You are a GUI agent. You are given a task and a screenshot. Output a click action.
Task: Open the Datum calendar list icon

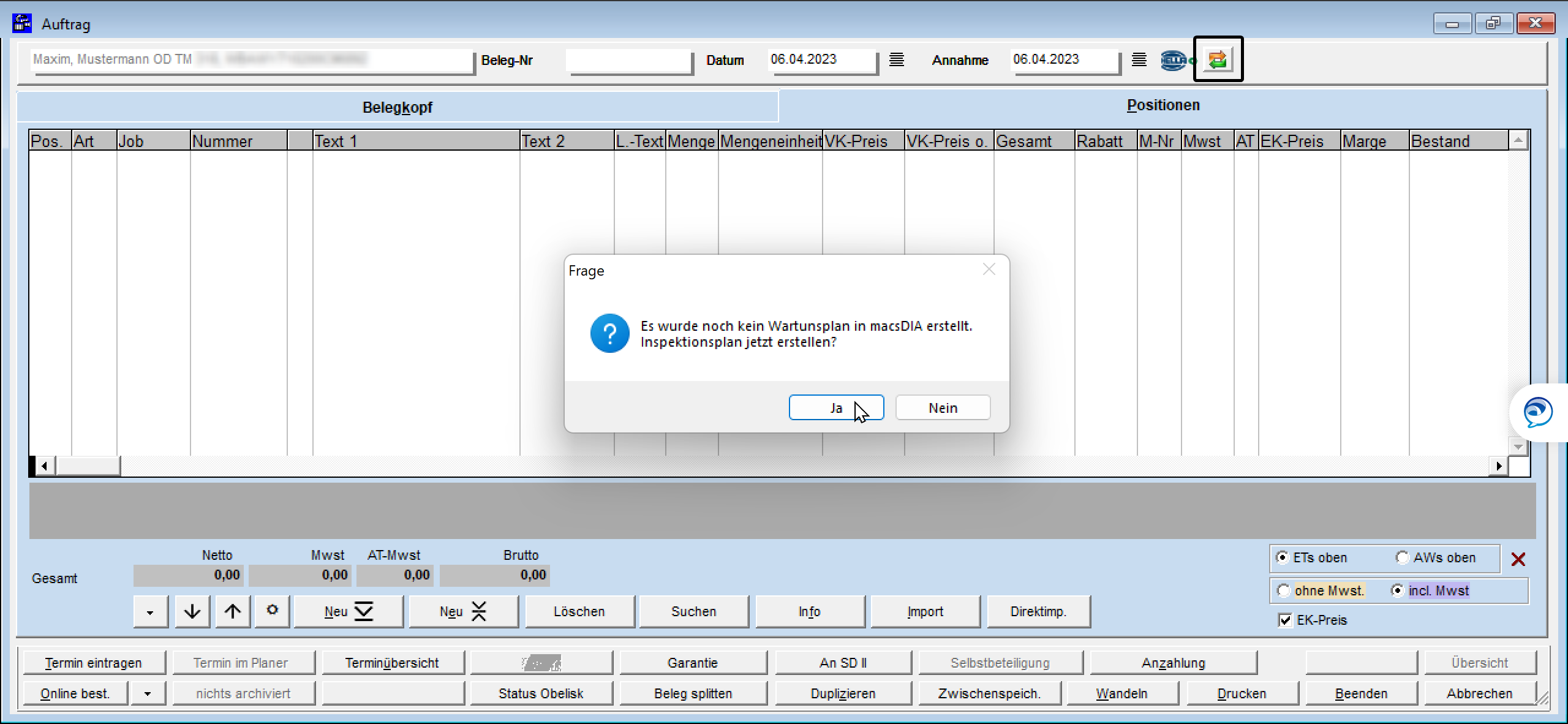click(897, 60)
